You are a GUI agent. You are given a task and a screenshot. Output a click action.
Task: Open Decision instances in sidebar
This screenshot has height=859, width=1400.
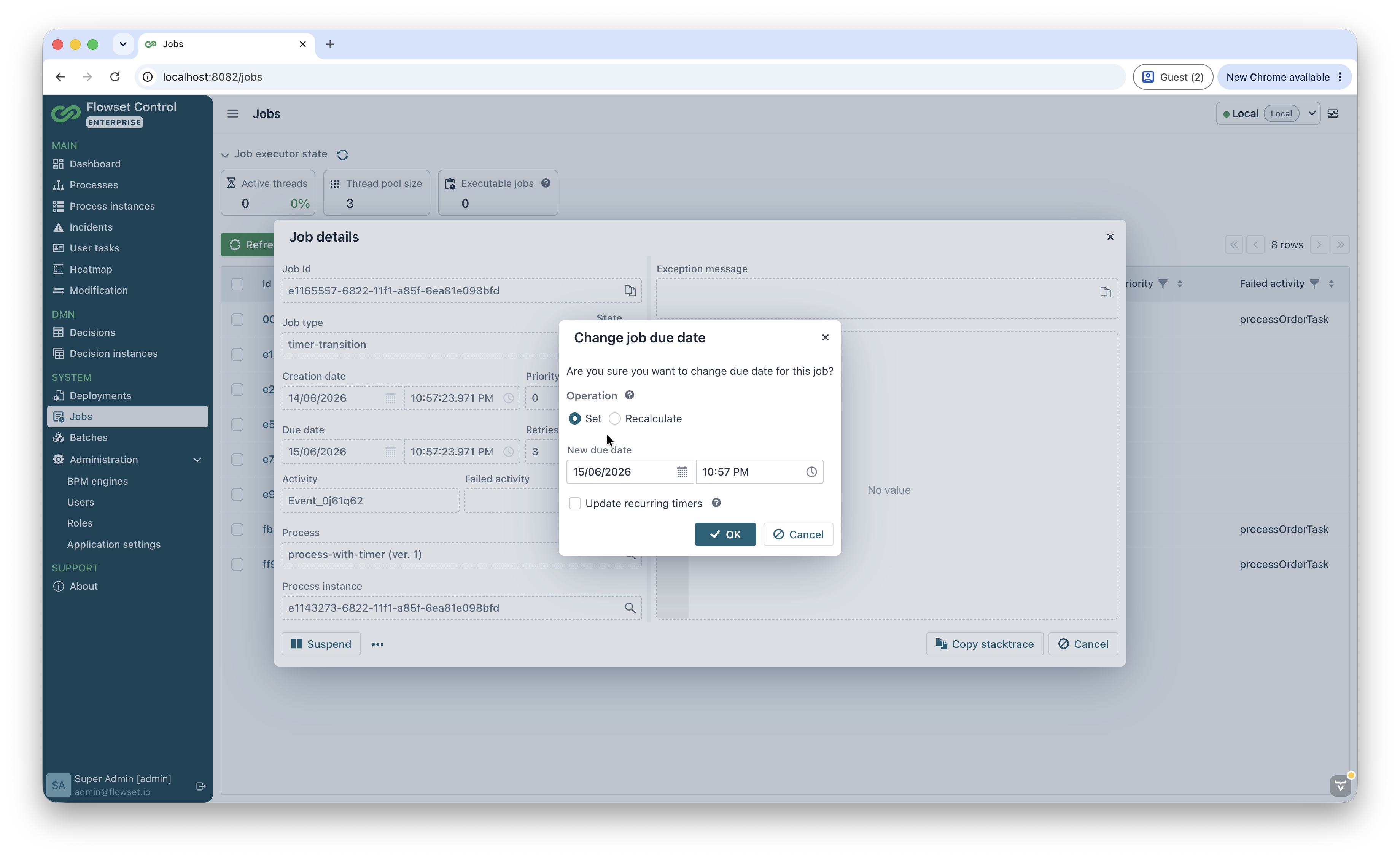pyautogui.click(x=113, y=353)
